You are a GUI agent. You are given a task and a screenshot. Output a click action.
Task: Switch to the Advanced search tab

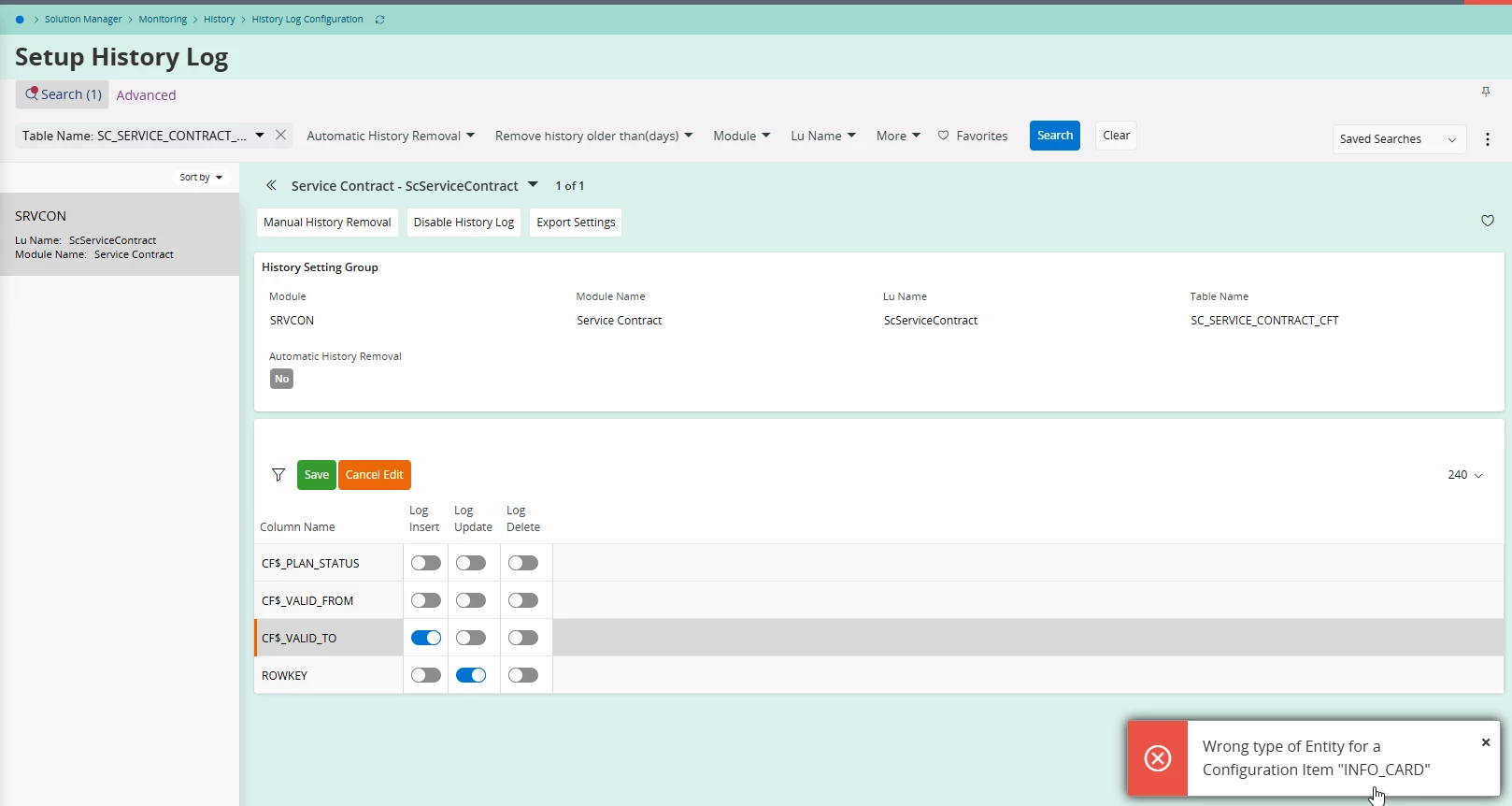pos(146,95)
